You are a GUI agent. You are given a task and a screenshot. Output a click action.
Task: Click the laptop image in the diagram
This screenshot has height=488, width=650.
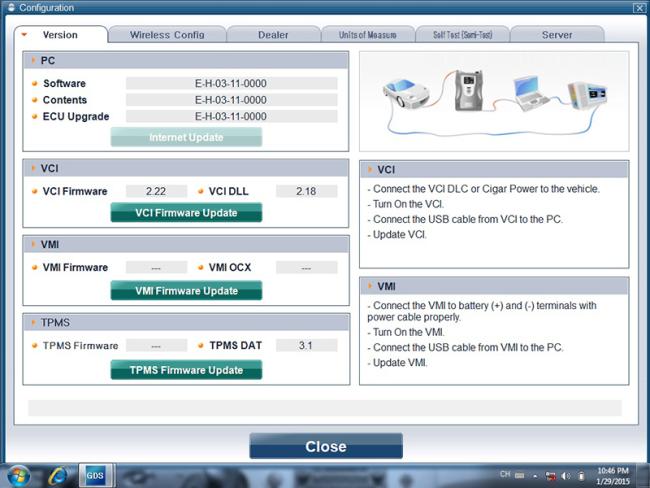click(529, 92)
